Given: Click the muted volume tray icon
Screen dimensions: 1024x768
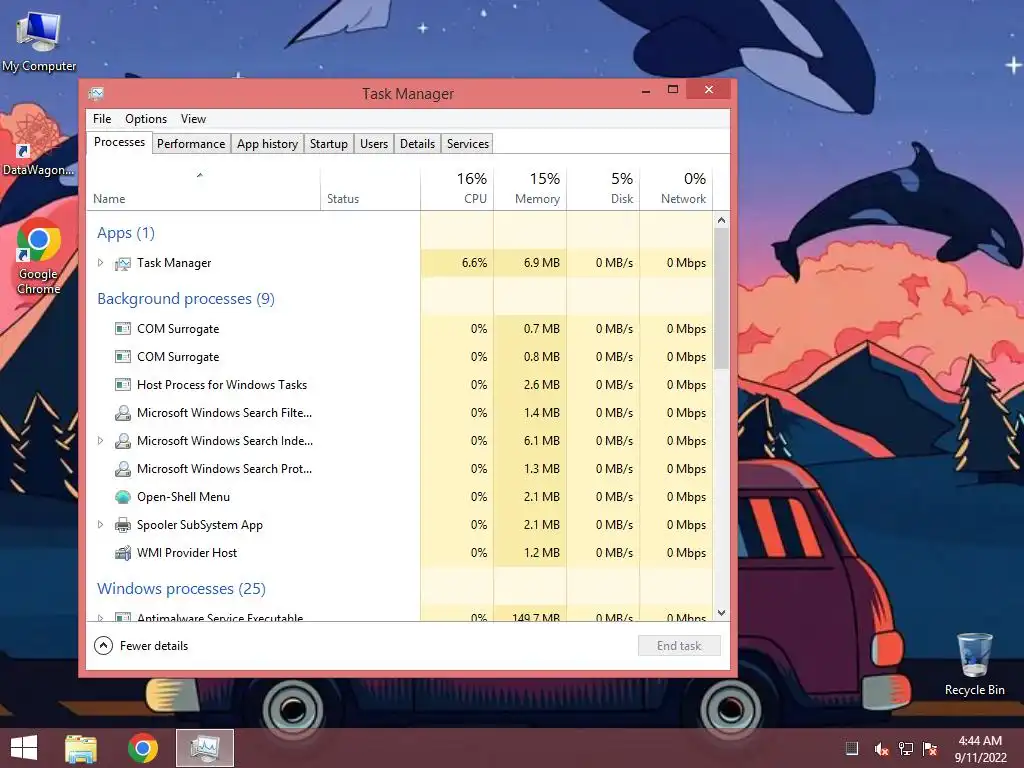Looking at the screenshot, I should [x=881, y=748].
